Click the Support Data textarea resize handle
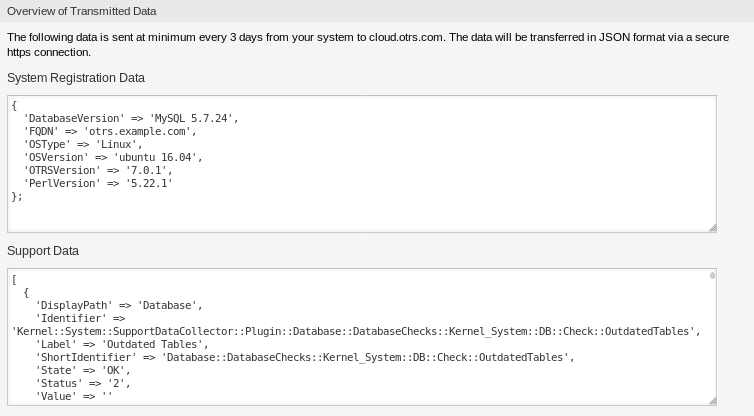Screen dimensions: 754x416 click(x=713, y=401)
